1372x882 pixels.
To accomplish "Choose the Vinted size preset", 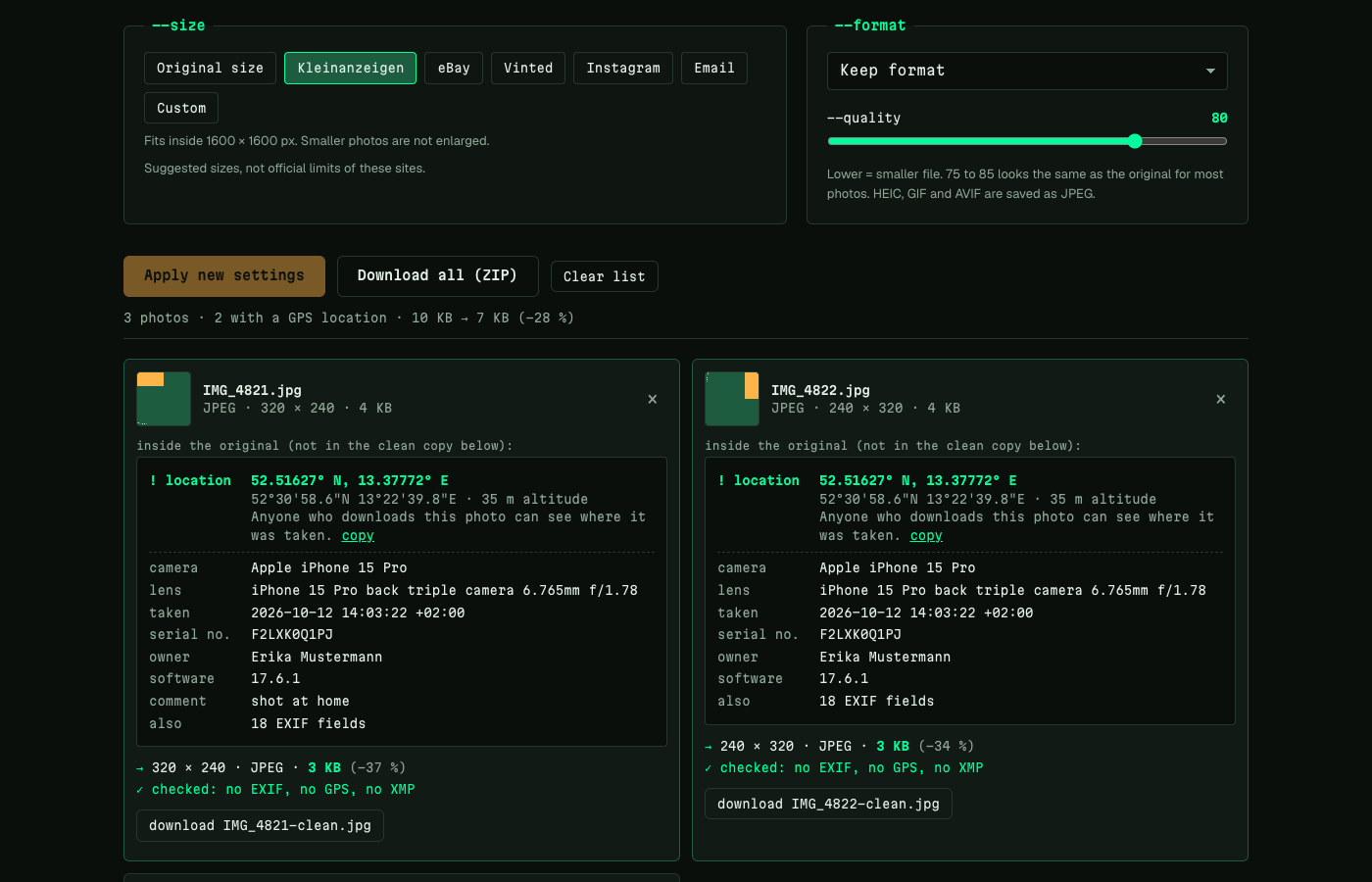I will pos(528,68).
